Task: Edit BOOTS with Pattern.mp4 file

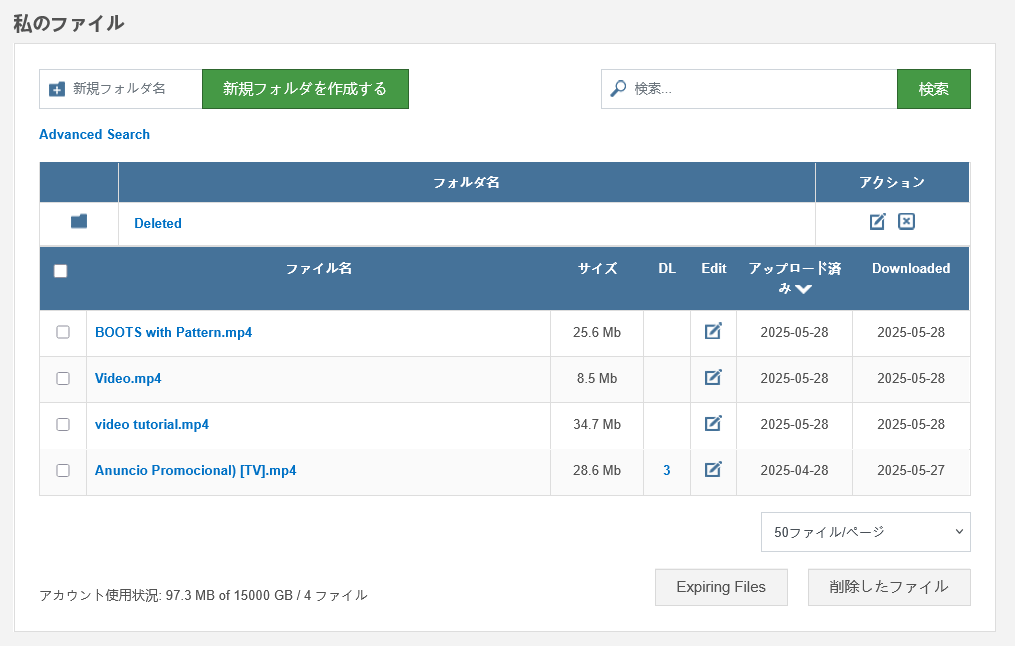Action: (713, 331)
